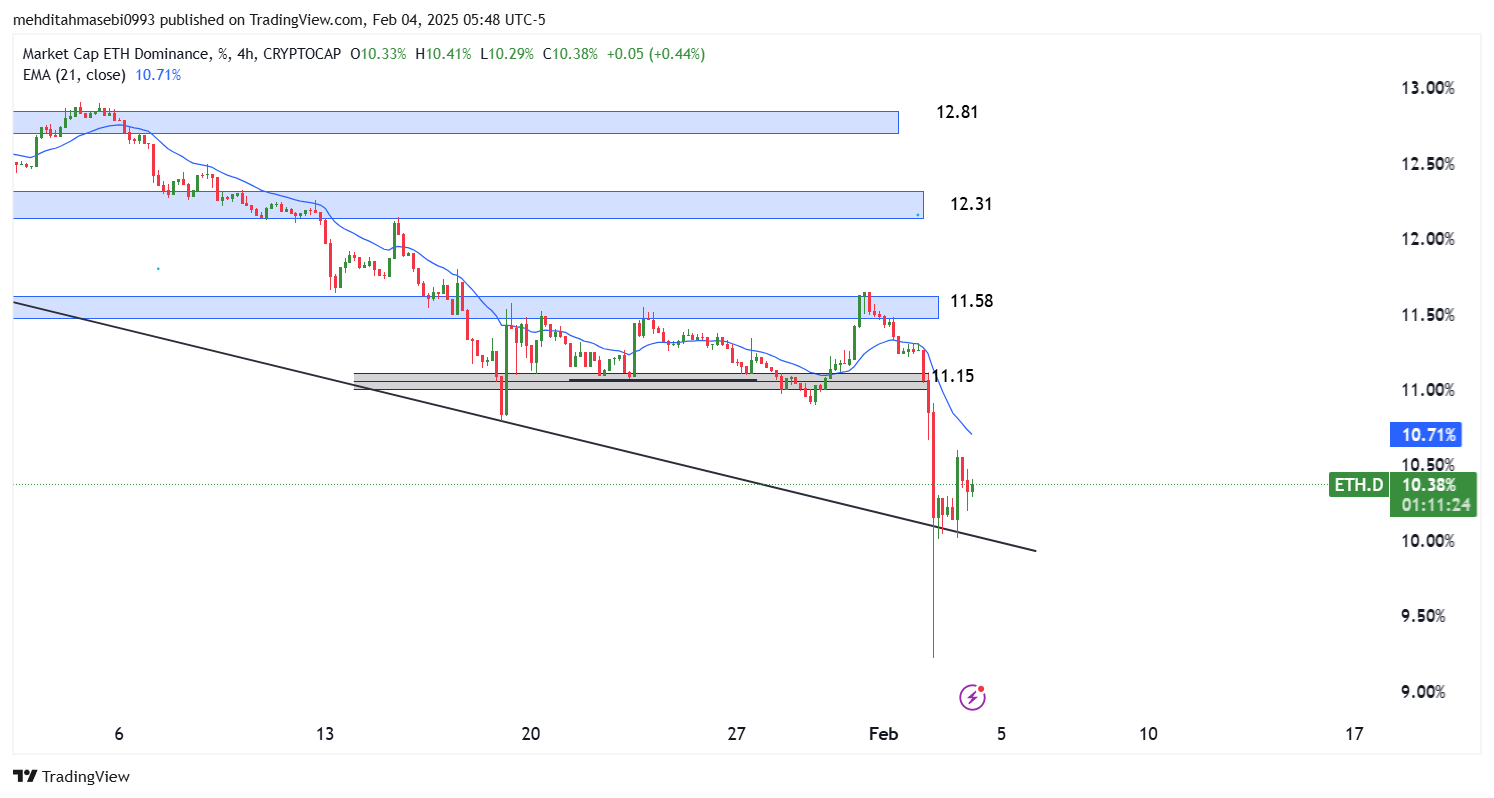The image size is (1494, 798).
Task: Click the TradingView logo at bottom left
Action: coord(71,776)
